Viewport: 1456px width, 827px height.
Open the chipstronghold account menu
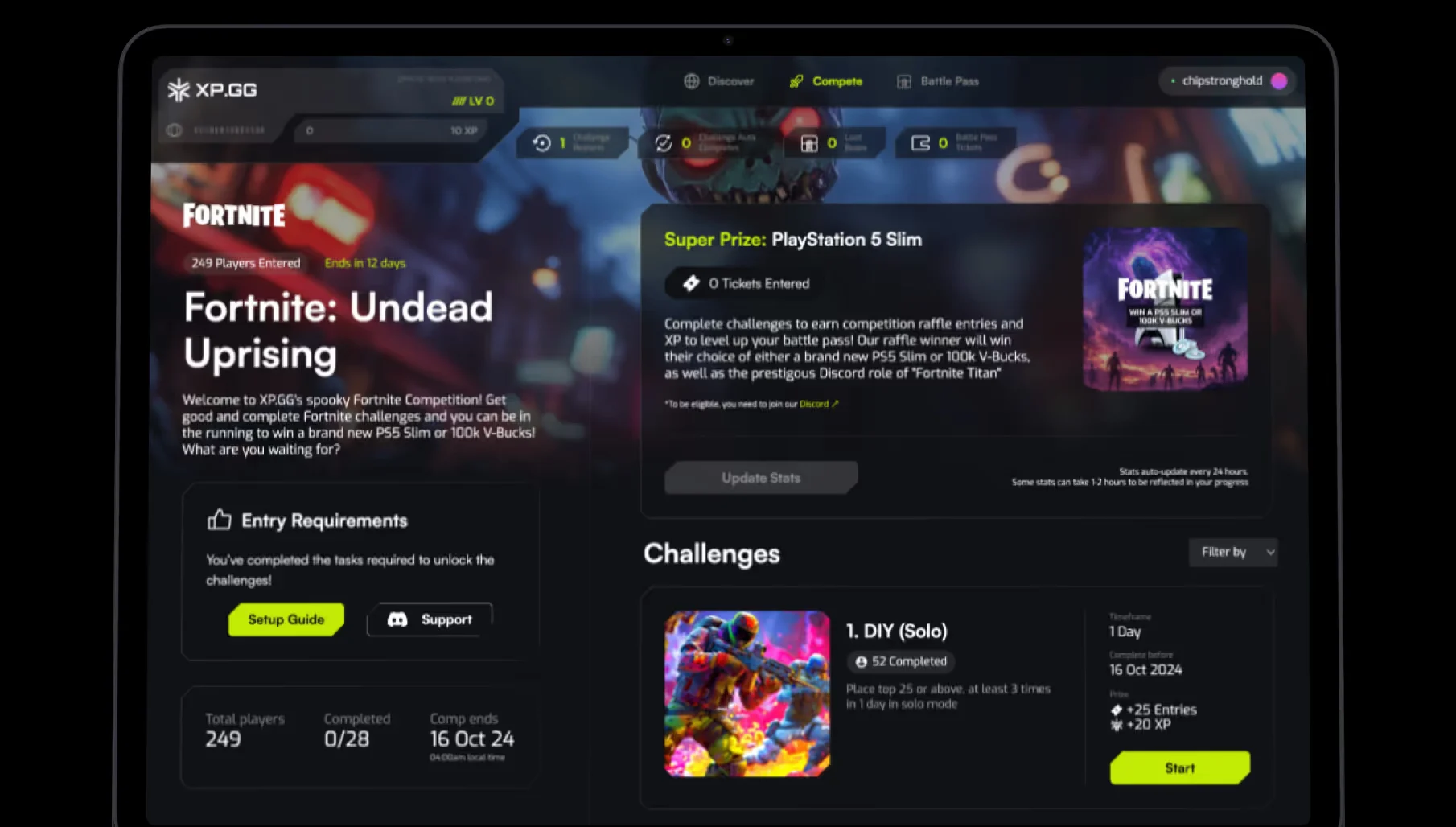pyautogui.click(x=1227, y=80)
